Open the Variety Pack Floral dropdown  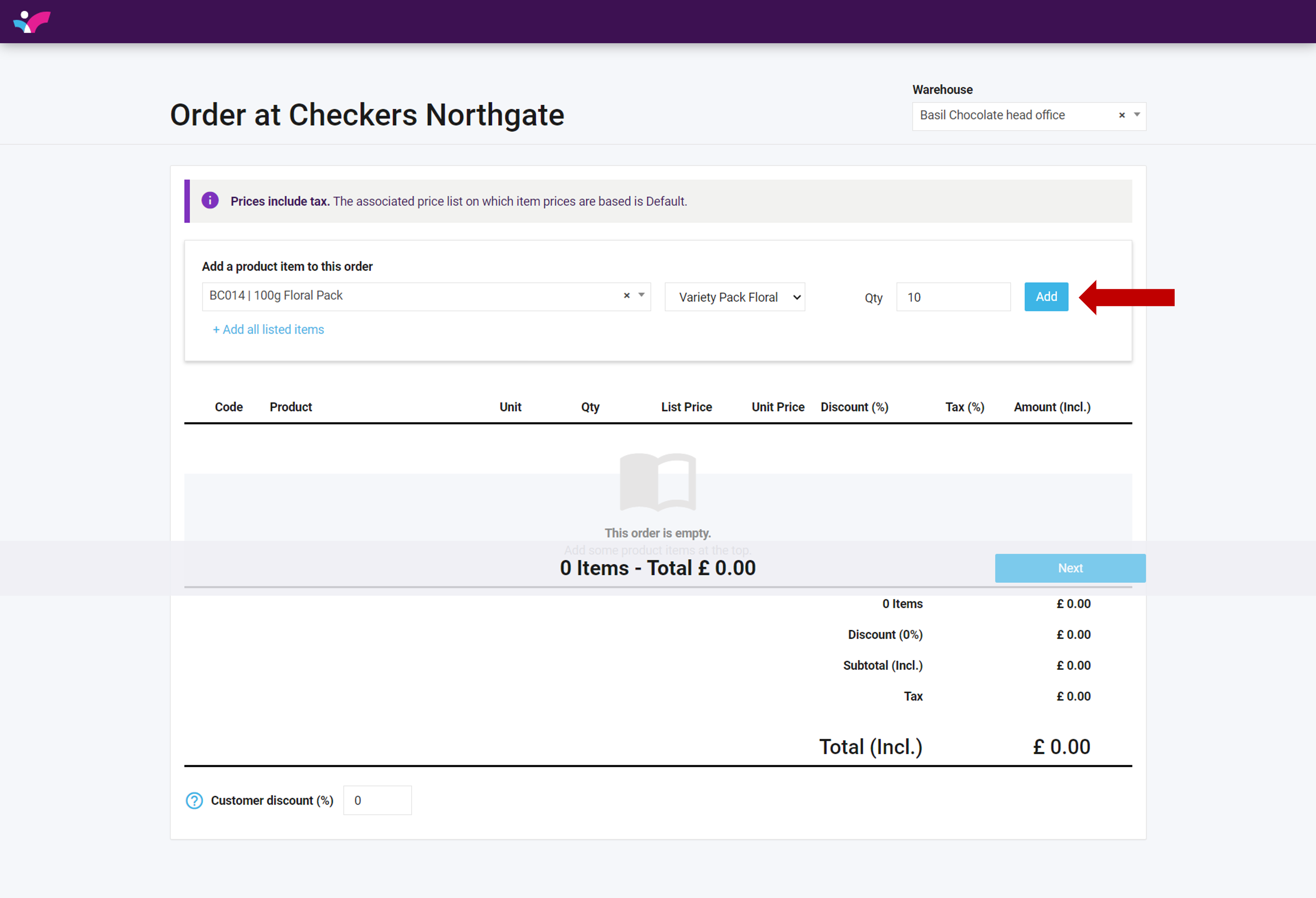point(735,297)
